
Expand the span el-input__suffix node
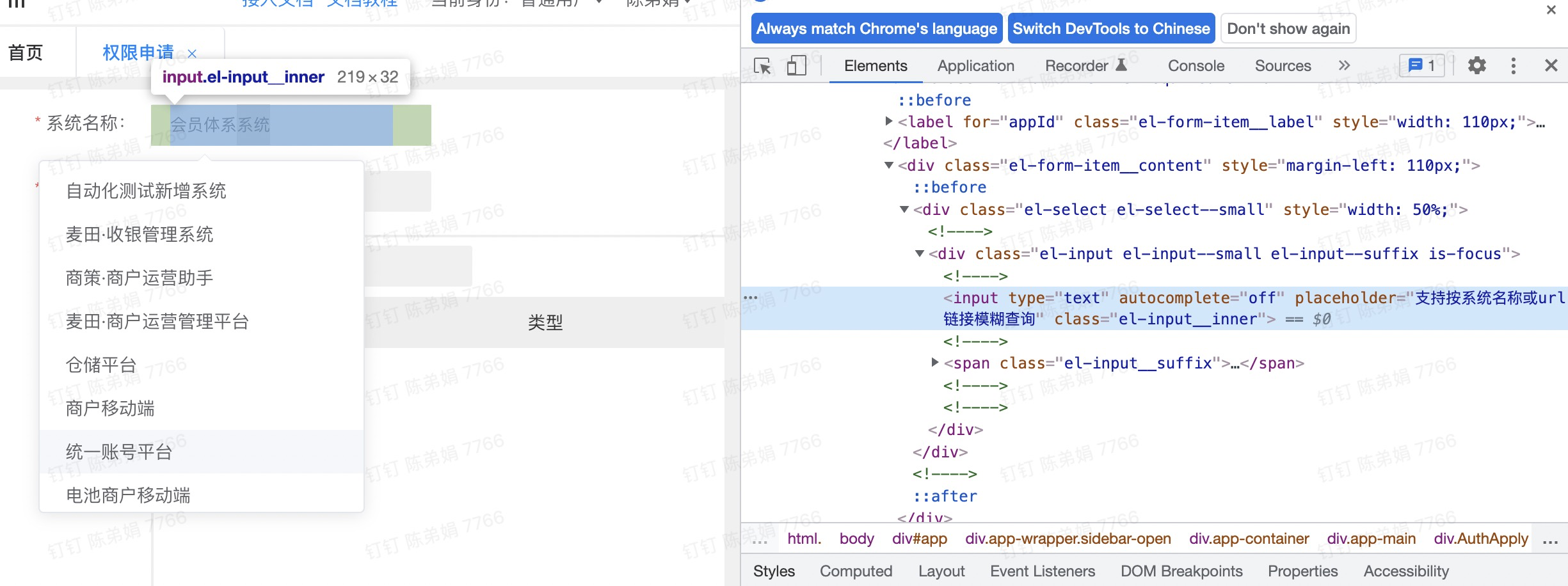[935, 363]
